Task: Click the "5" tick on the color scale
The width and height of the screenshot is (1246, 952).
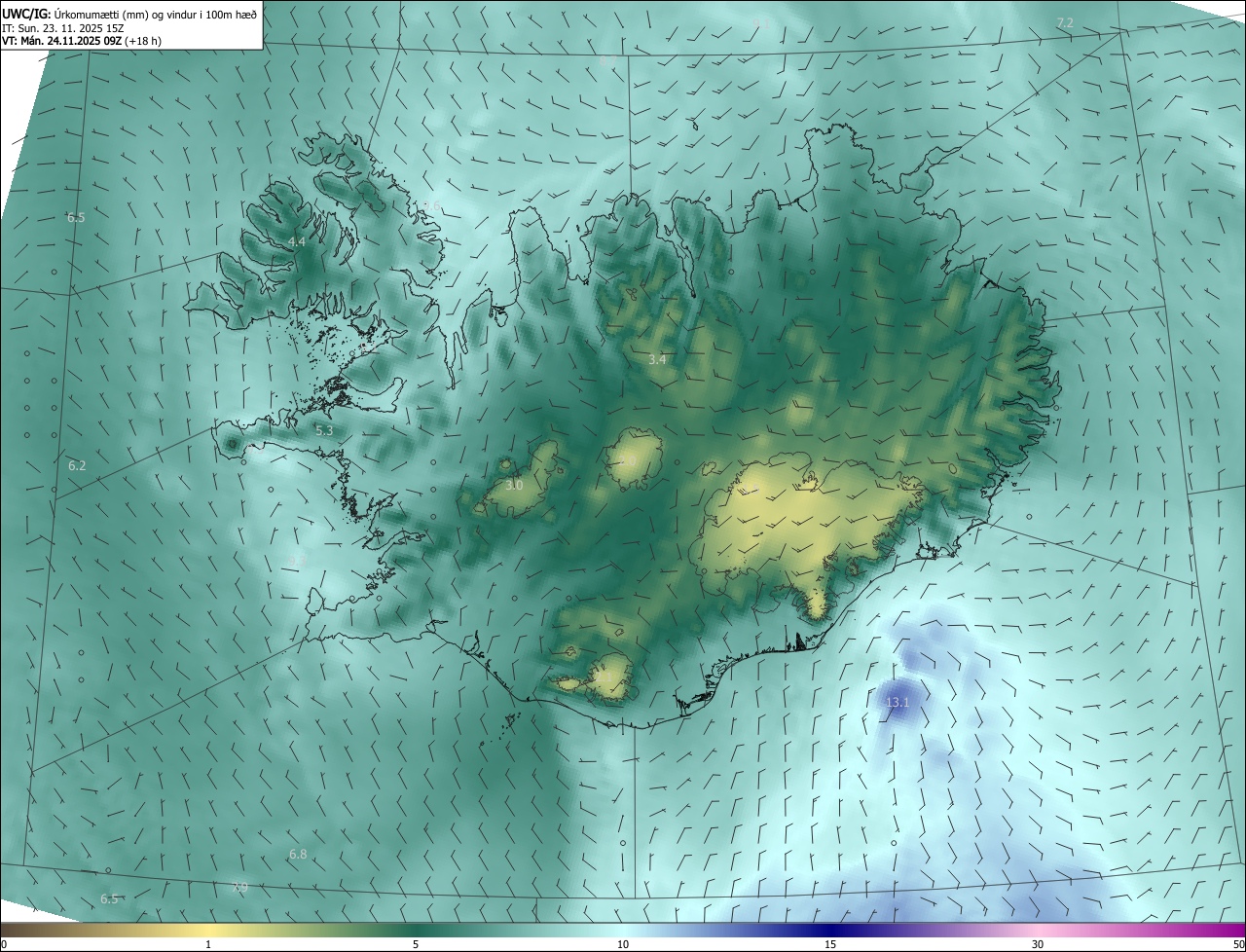Action: pos(416,944)
